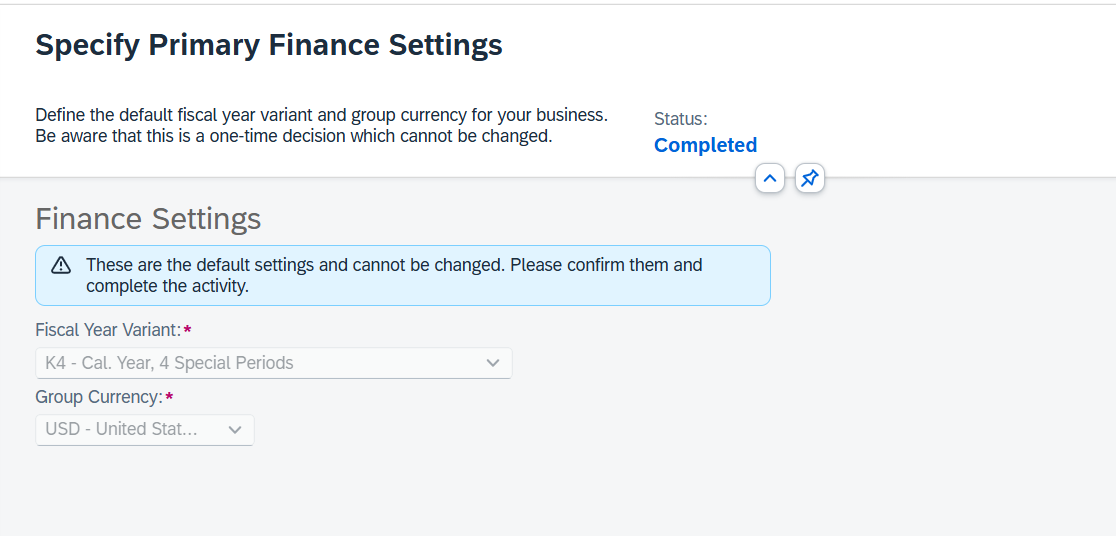
Task: Pin the header with the pushpin icon
Action: click(810, 179)
